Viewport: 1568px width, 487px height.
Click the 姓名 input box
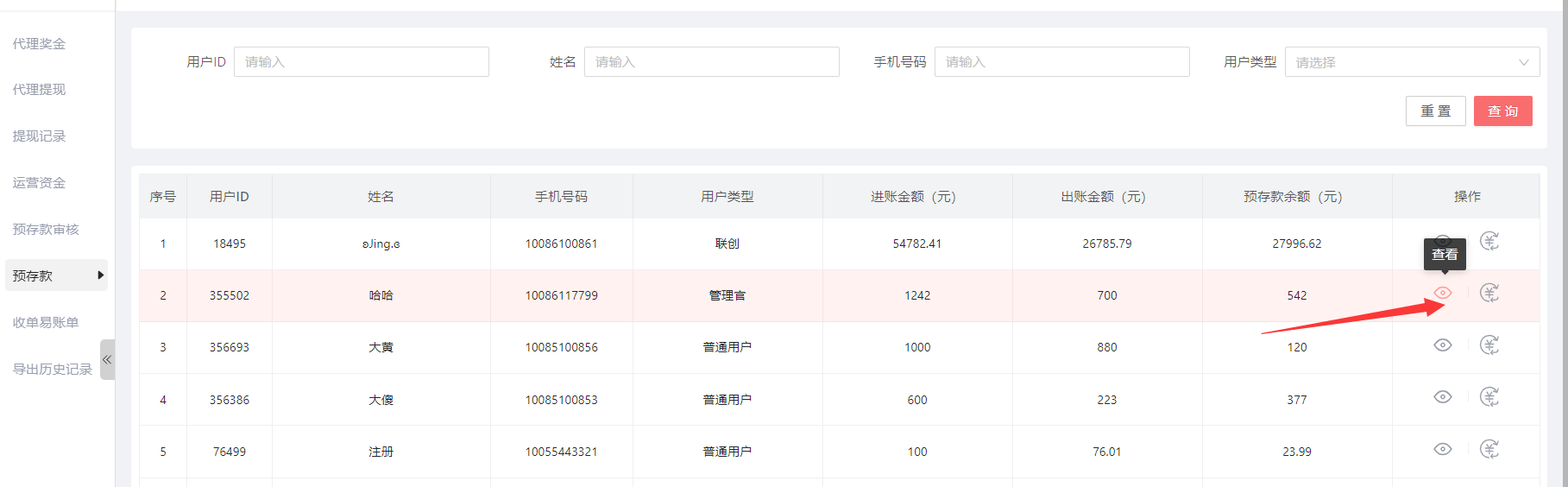click(x=711, y=62)
